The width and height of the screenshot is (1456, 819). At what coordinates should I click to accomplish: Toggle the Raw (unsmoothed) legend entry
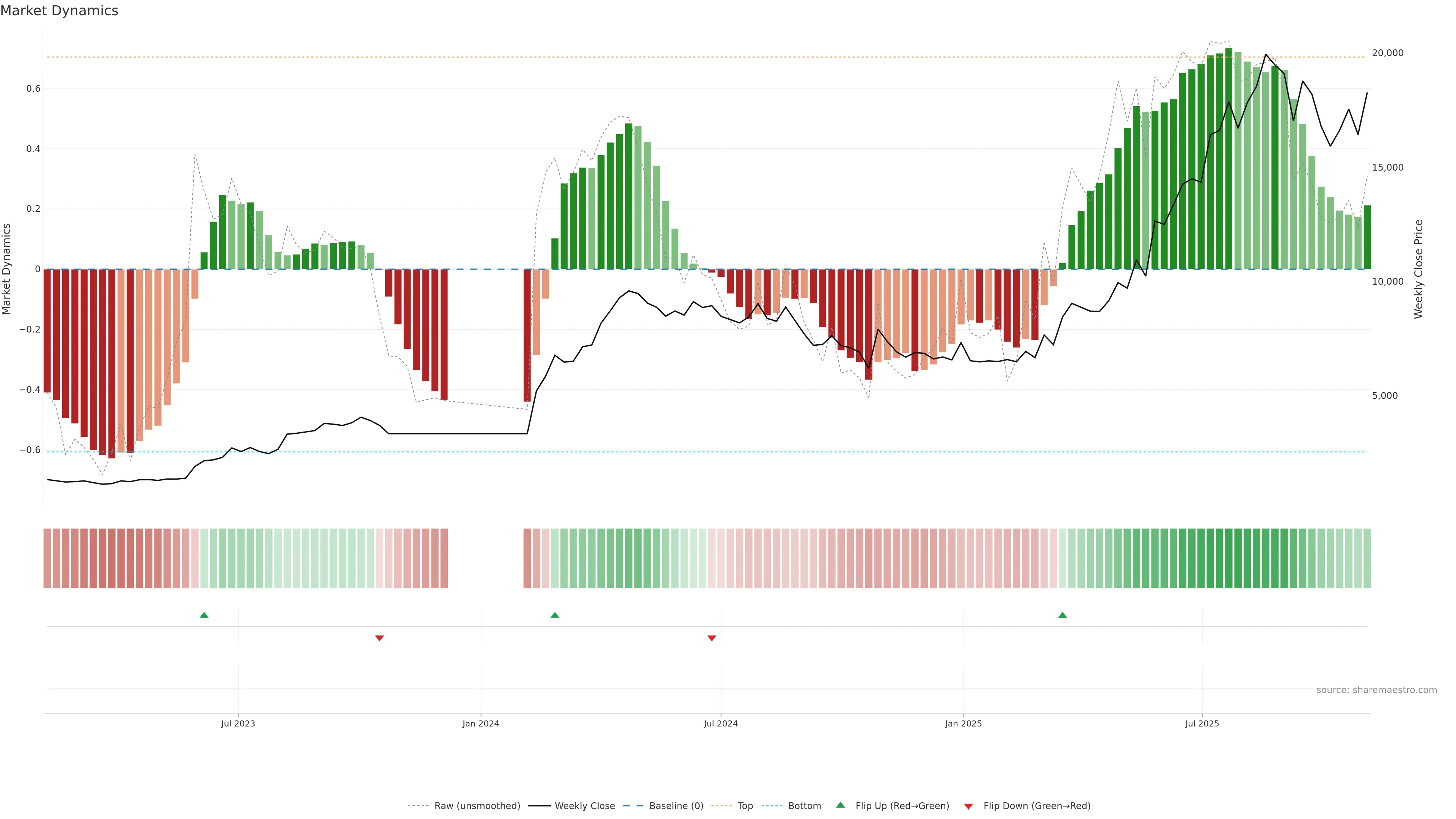477,806
